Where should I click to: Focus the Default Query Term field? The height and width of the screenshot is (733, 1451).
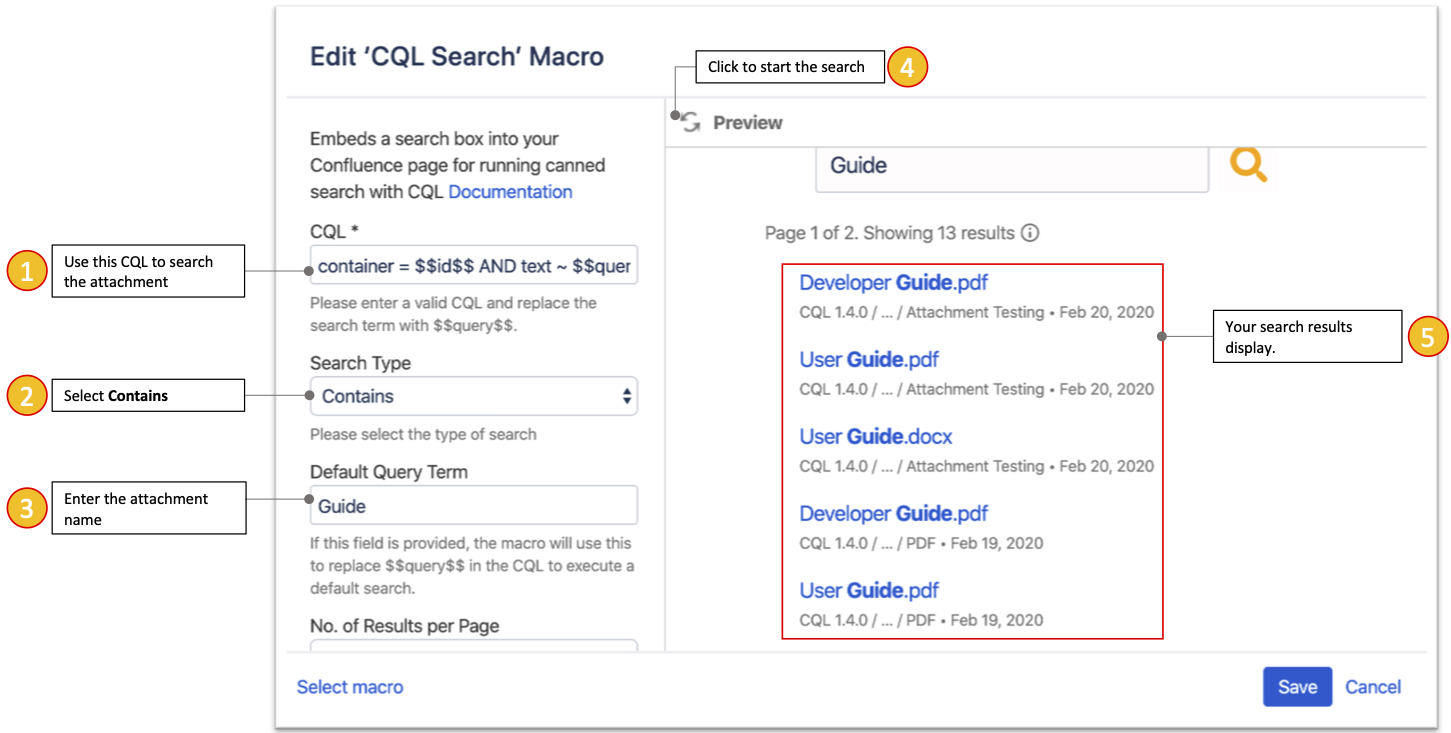473,506
